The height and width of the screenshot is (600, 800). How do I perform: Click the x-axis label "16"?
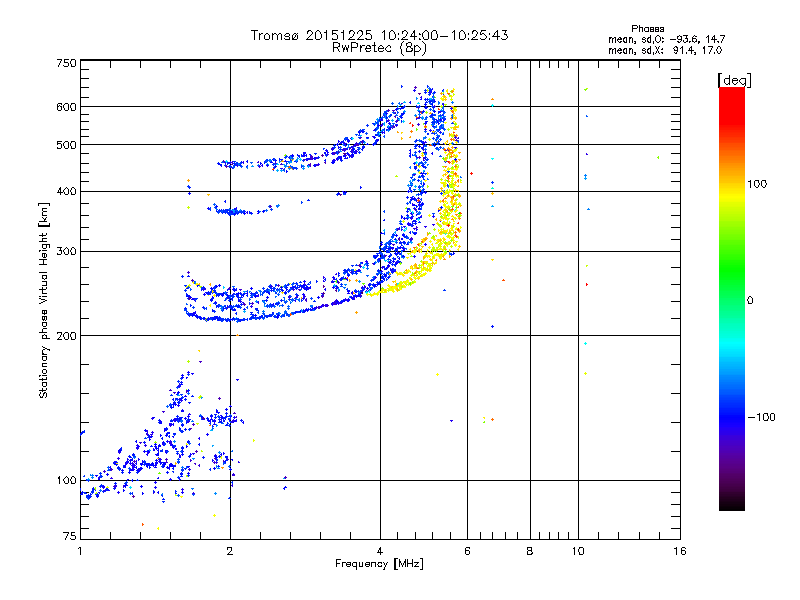680,551
